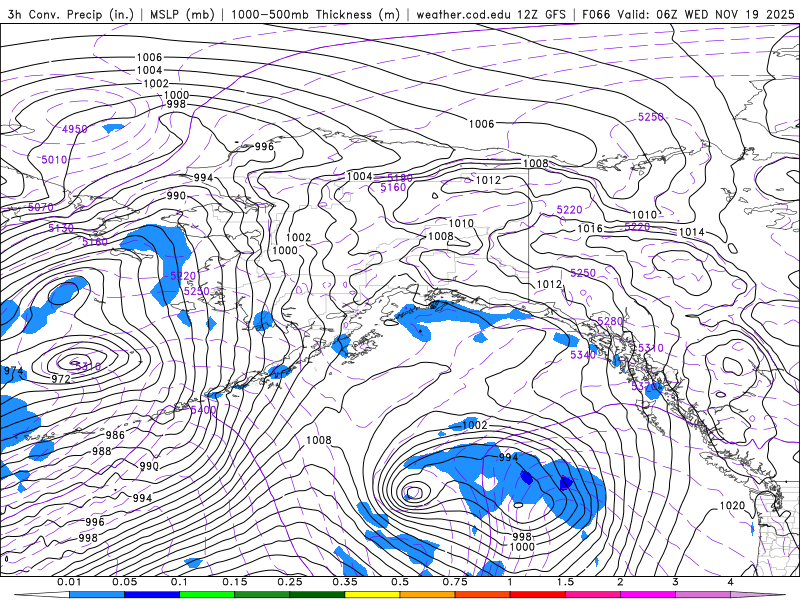Click the '986' isobar label
The height and width of the screenshot is (600, 800).
pyautogui.click(x=115, y=435)
